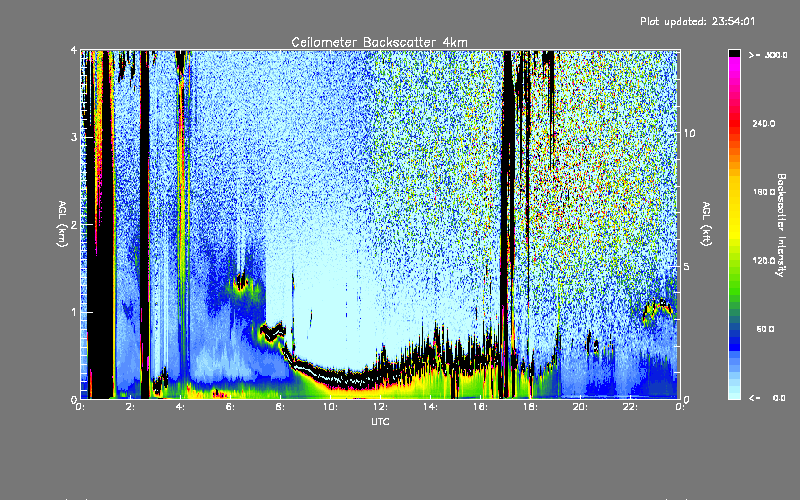The width and height of the screenshot is (800, 500).
Task: Click the "8:" UTC tick label
Action: pos(281,407)
